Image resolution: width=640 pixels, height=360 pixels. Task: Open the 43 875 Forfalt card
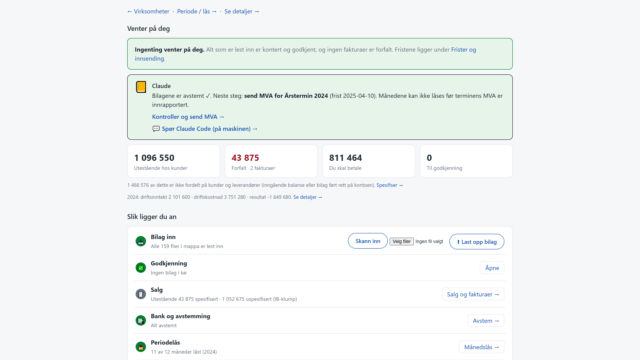click(x=271, y=161)
